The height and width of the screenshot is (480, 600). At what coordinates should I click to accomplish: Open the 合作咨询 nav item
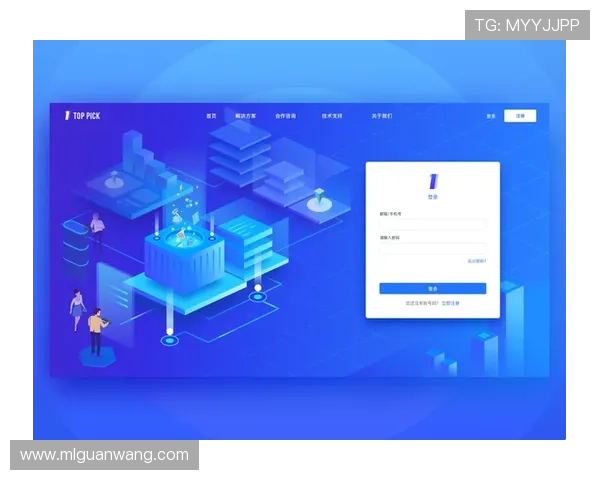pyautogui.click(x=285, y=116)
